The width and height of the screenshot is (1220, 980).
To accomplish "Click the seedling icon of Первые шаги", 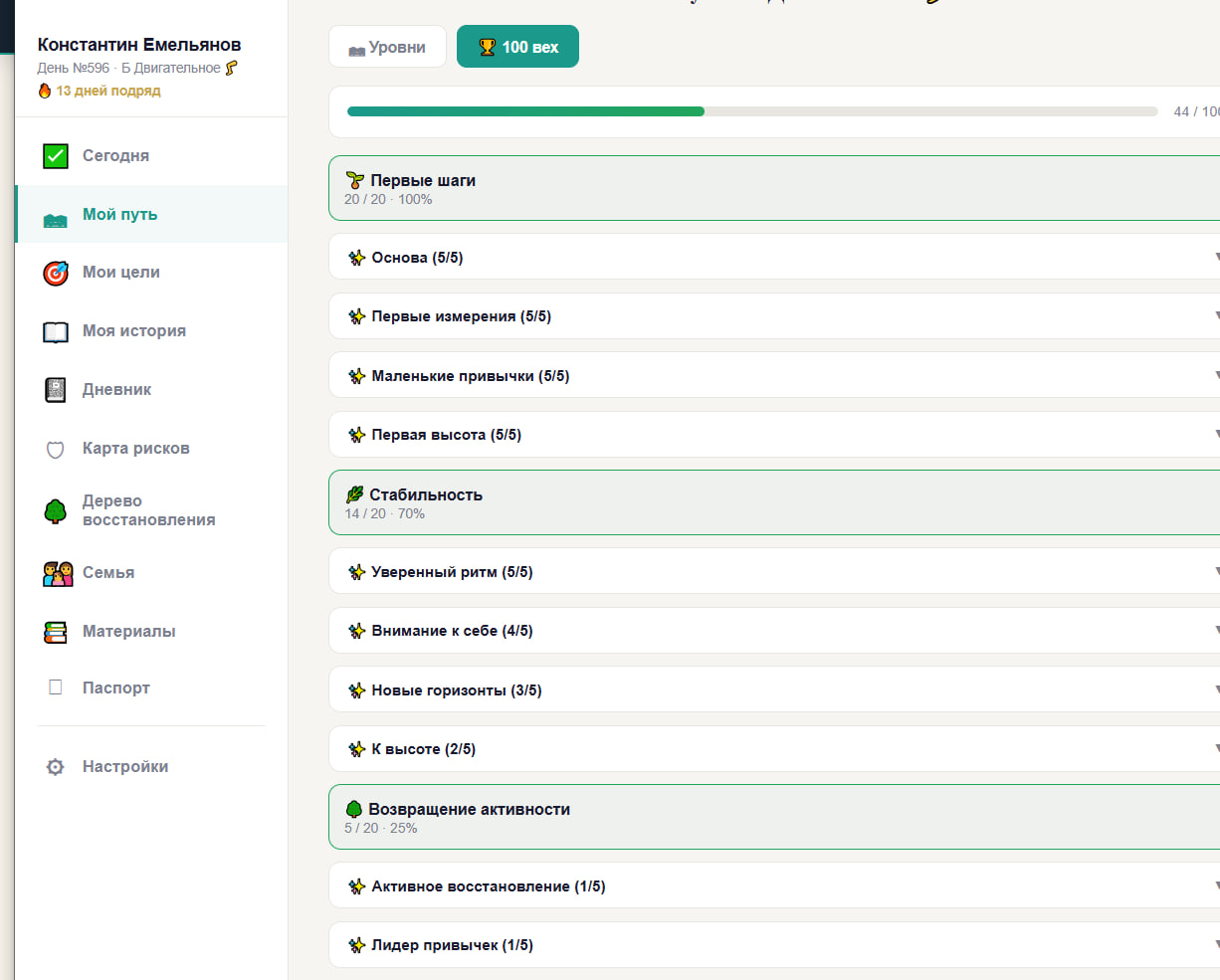I will [x=354, y=180].
